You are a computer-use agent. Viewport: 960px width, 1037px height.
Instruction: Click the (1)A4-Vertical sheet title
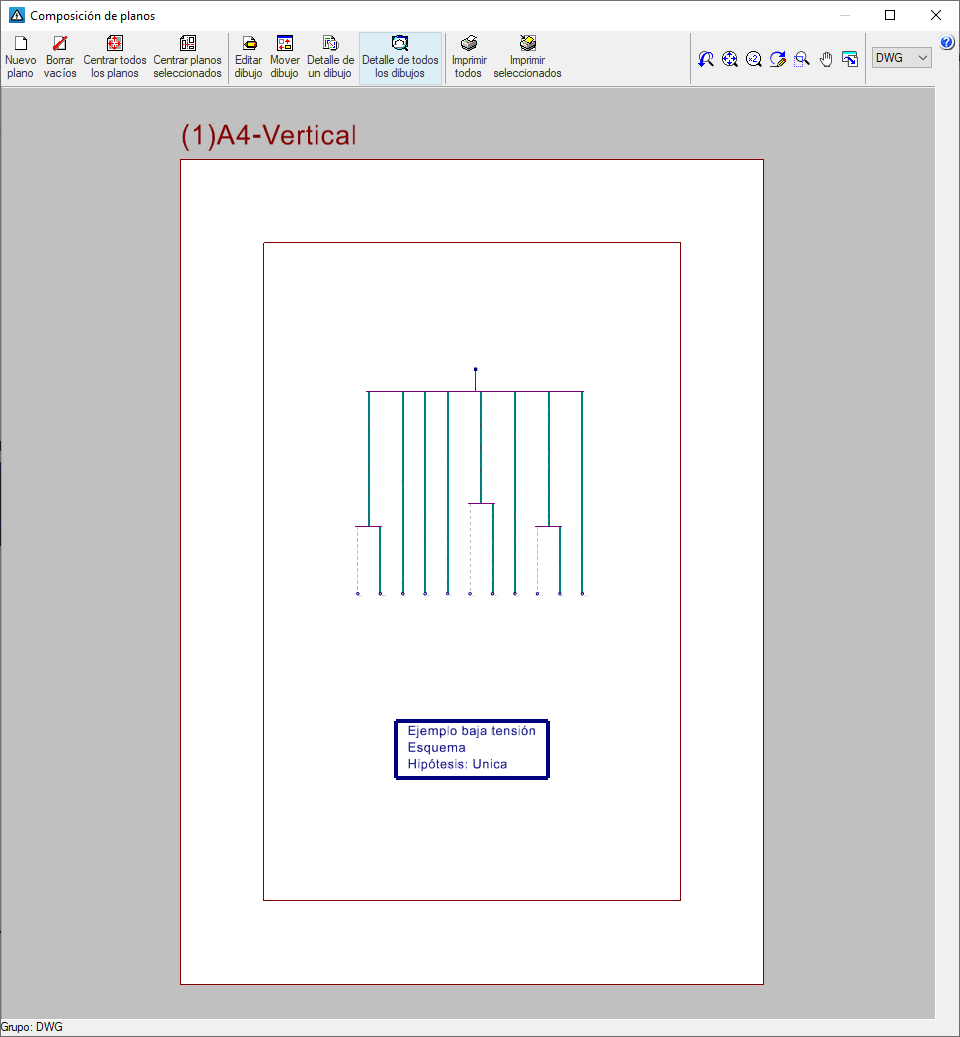click(268, 135)
